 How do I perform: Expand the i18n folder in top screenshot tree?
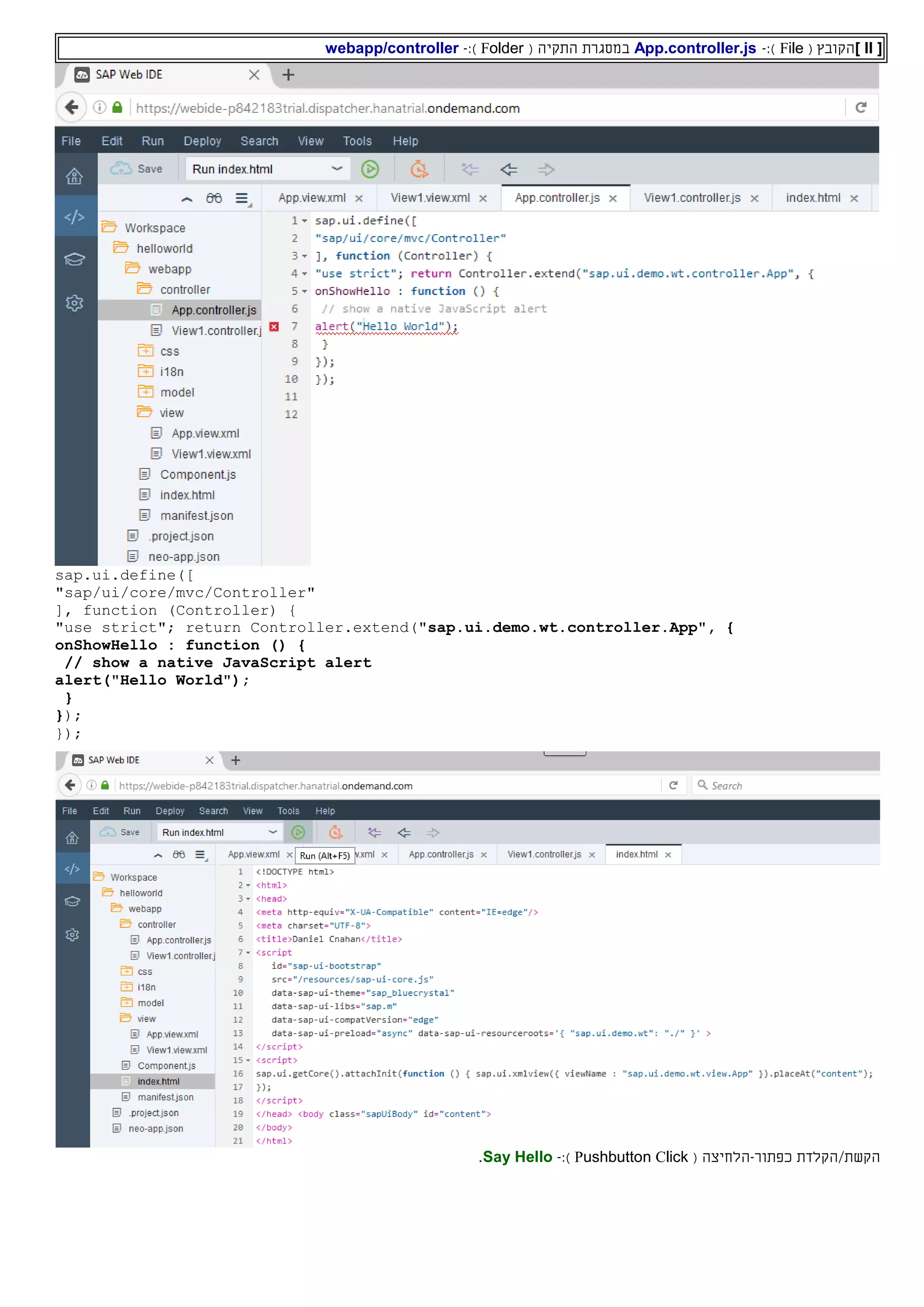click(x=146, y=371)
